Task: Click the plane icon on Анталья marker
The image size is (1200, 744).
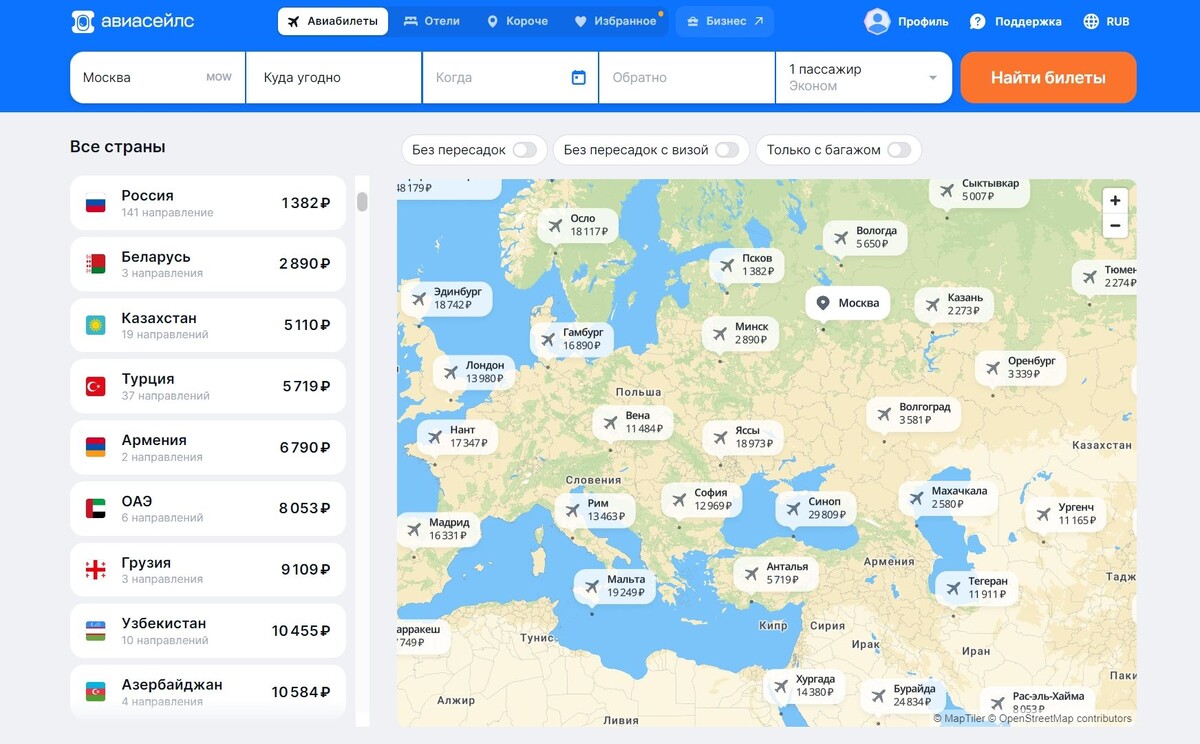Action: coord(751,573)
